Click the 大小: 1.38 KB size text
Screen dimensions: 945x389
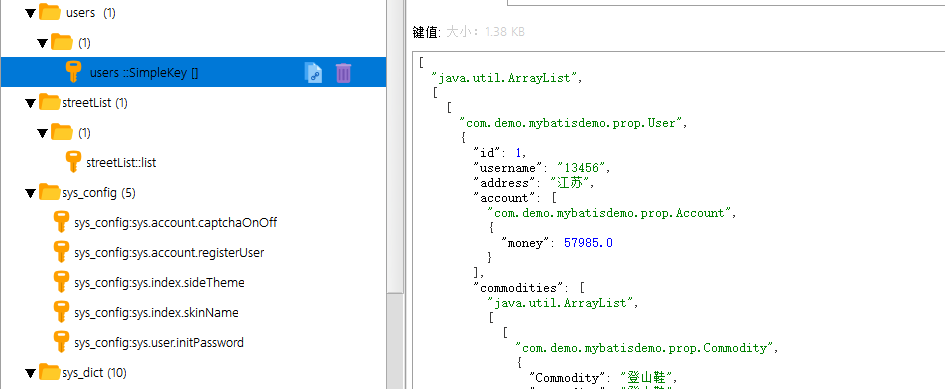point(486,32)
